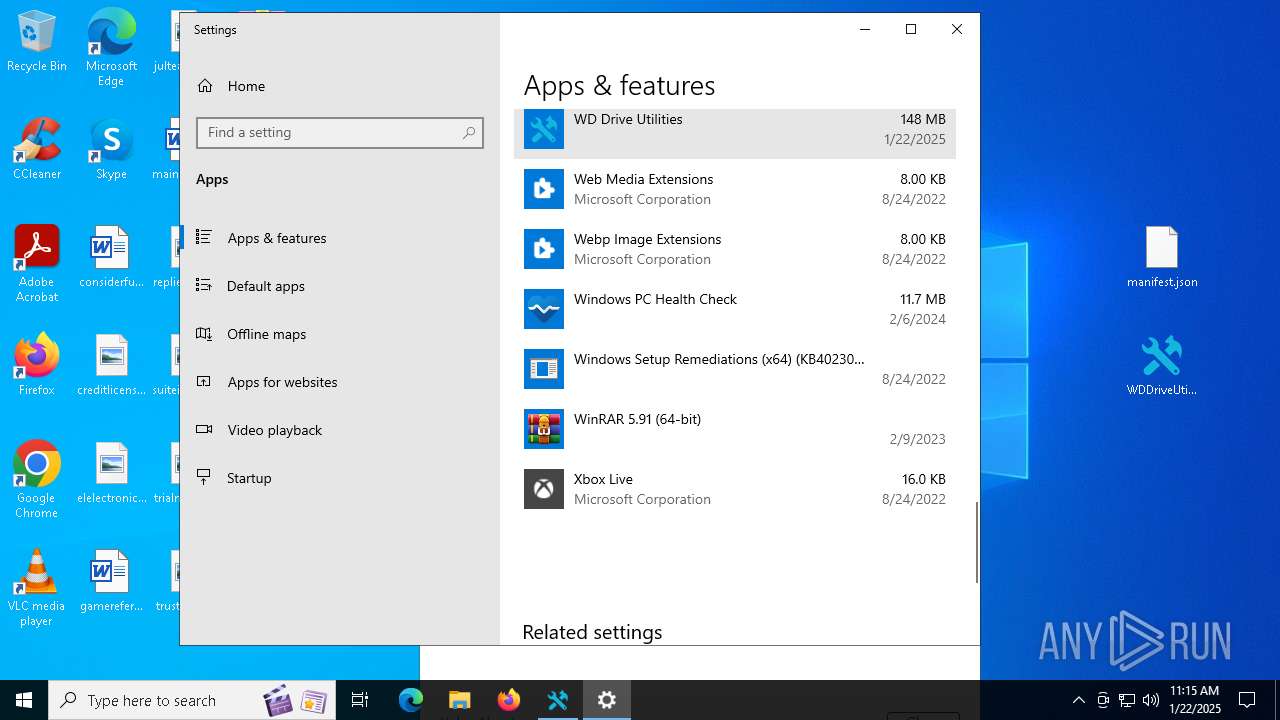Viewport: 1280px width, 720px height.
Task: Select Firefox desktop shortcut
Action: 37,365
